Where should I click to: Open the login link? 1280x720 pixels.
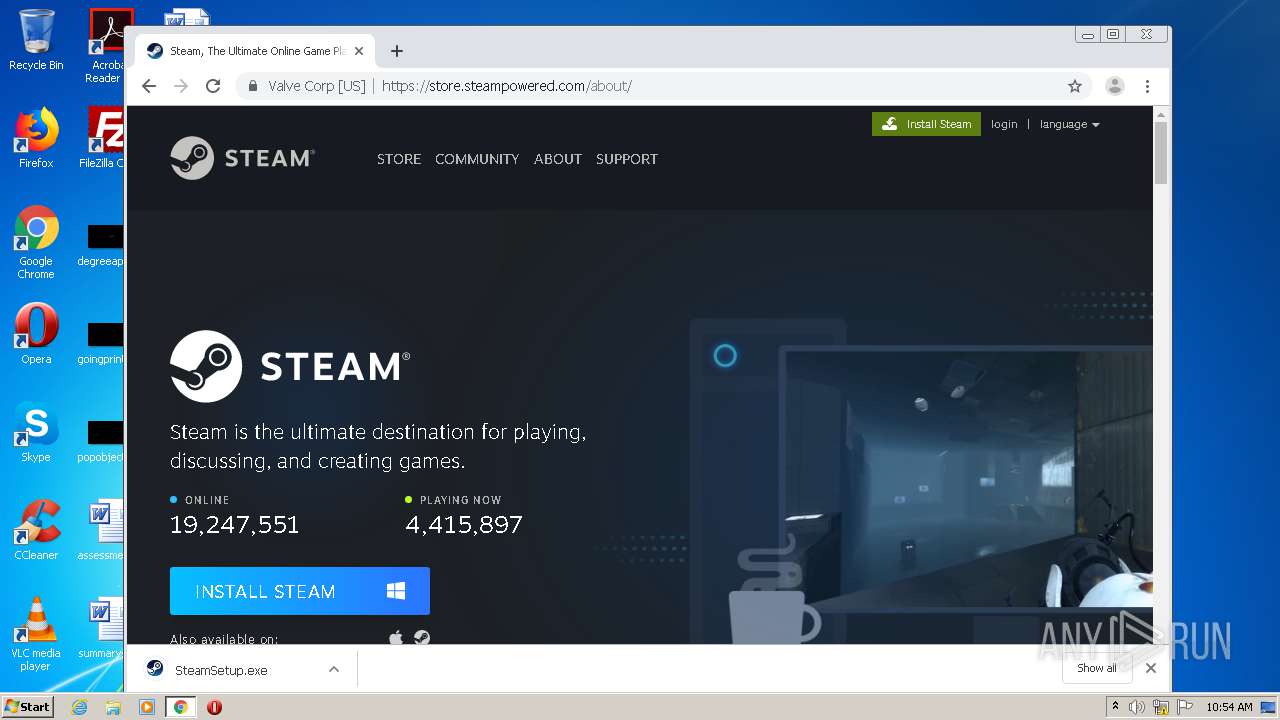click(x=1004, y=124)
